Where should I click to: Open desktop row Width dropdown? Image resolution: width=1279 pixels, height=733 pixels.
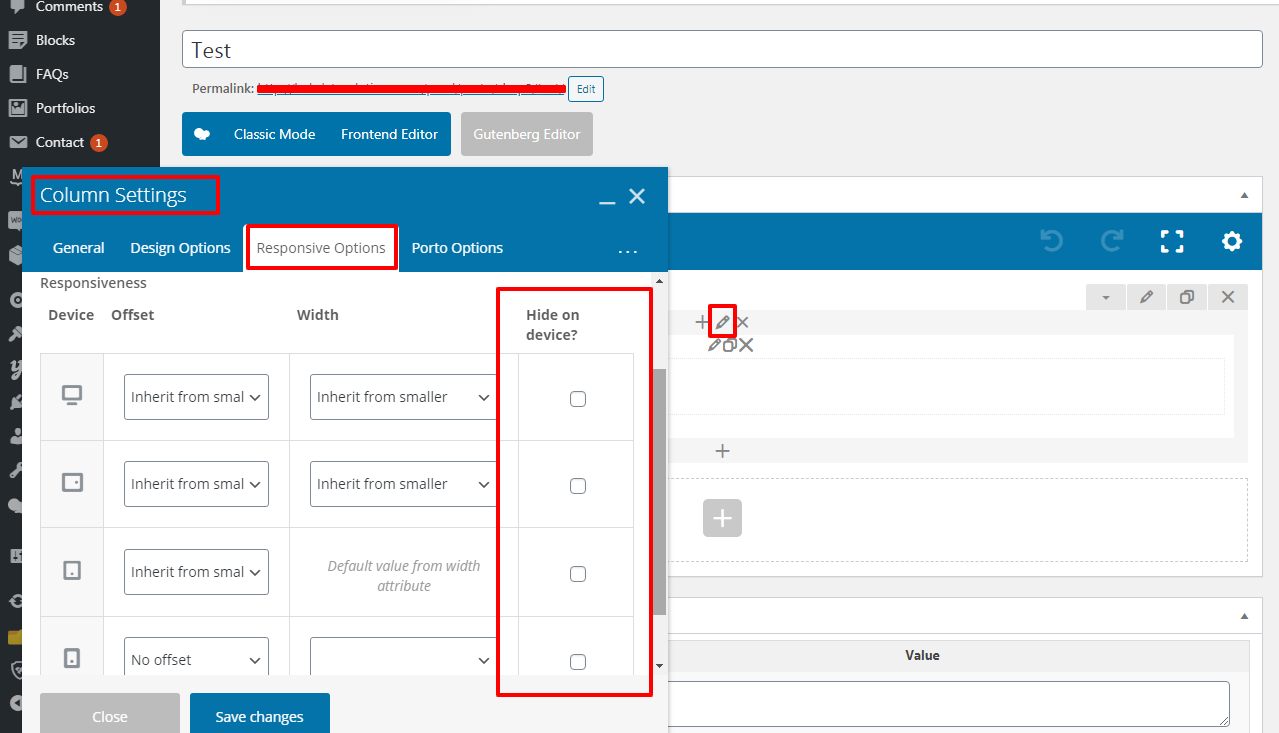pyautogui.click(x=403, y=397)
